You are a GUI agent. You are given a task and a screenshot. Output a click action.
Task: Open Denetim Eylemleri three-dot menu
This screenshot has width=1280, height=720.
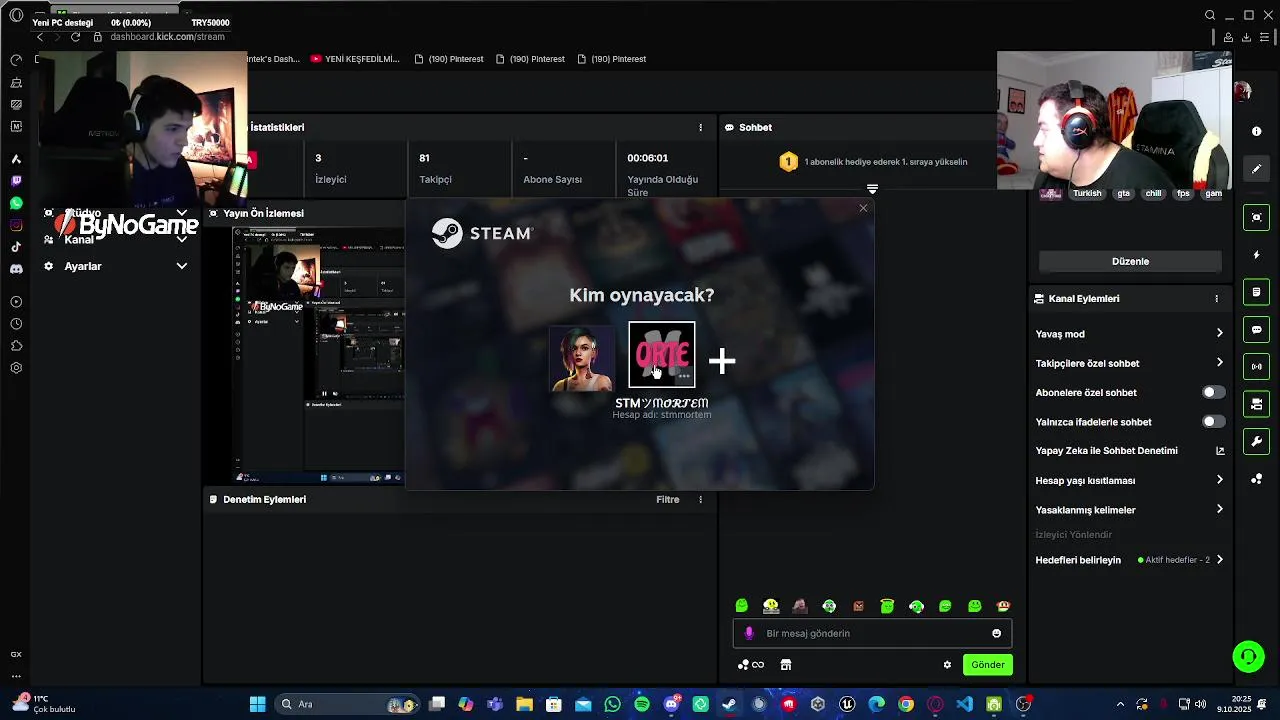pos(700,500)
